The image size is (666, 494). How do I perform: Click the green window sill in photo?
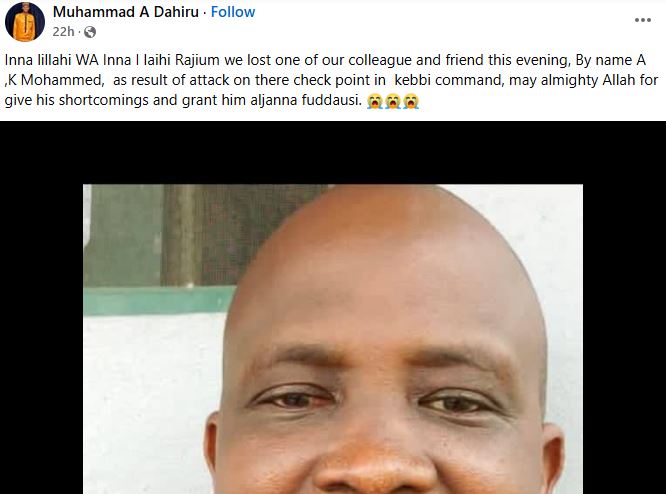159,301
